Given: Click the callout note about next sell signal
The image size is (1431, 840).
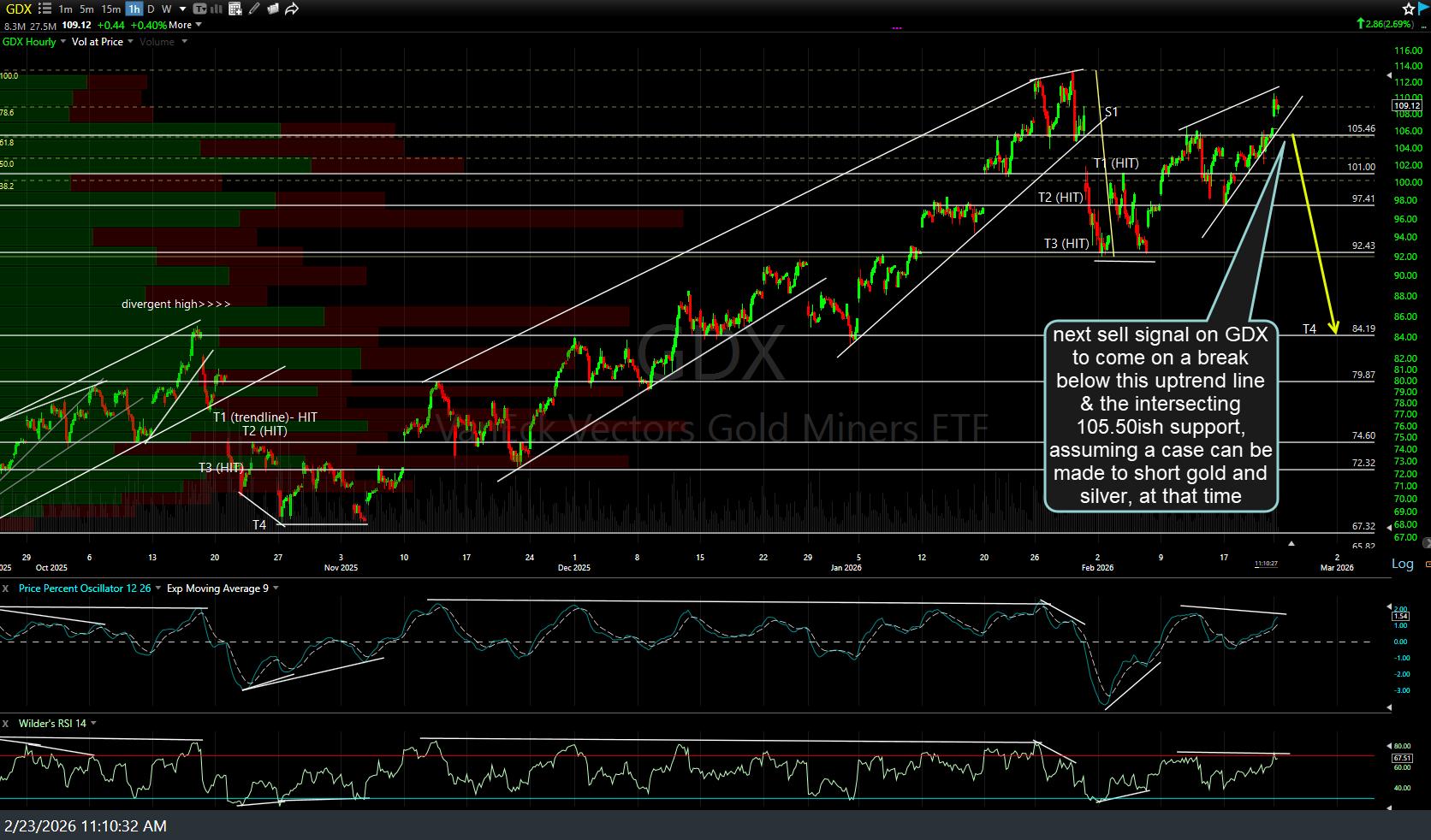Looking at the screenshot, I should [x=1161, y=415].
